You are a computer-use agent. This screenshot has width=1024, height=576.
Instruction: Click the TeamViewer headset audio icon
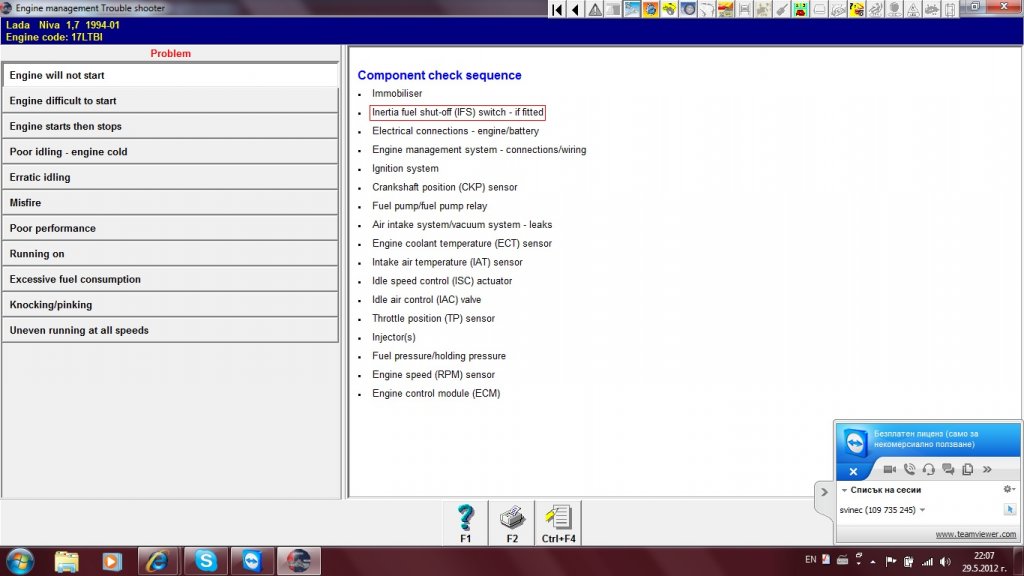(929, 470)
